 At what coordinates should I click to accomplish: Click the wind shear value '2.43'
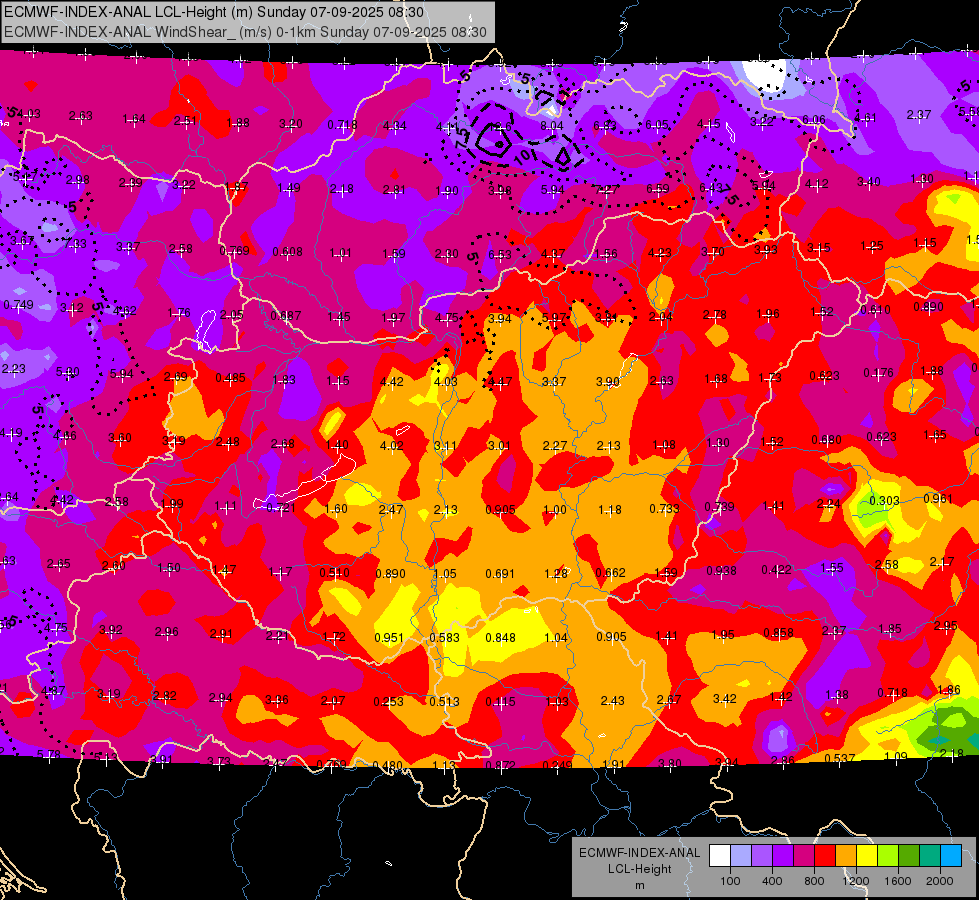612,701
